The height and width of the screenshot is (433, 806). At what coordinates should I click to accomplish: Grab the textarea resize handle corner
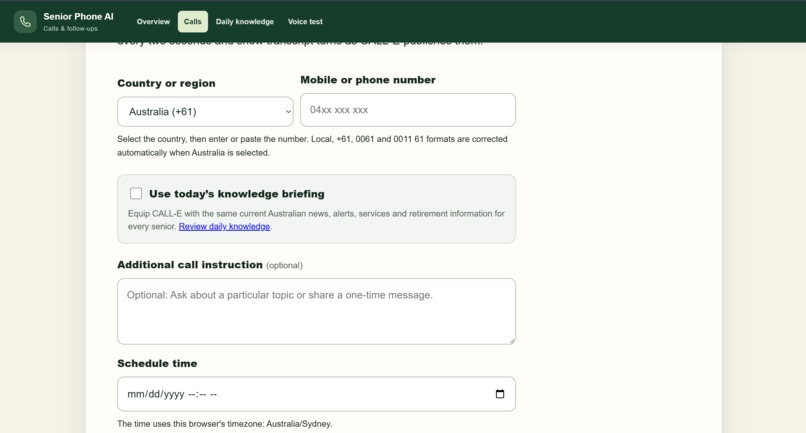tap(511, 340)
